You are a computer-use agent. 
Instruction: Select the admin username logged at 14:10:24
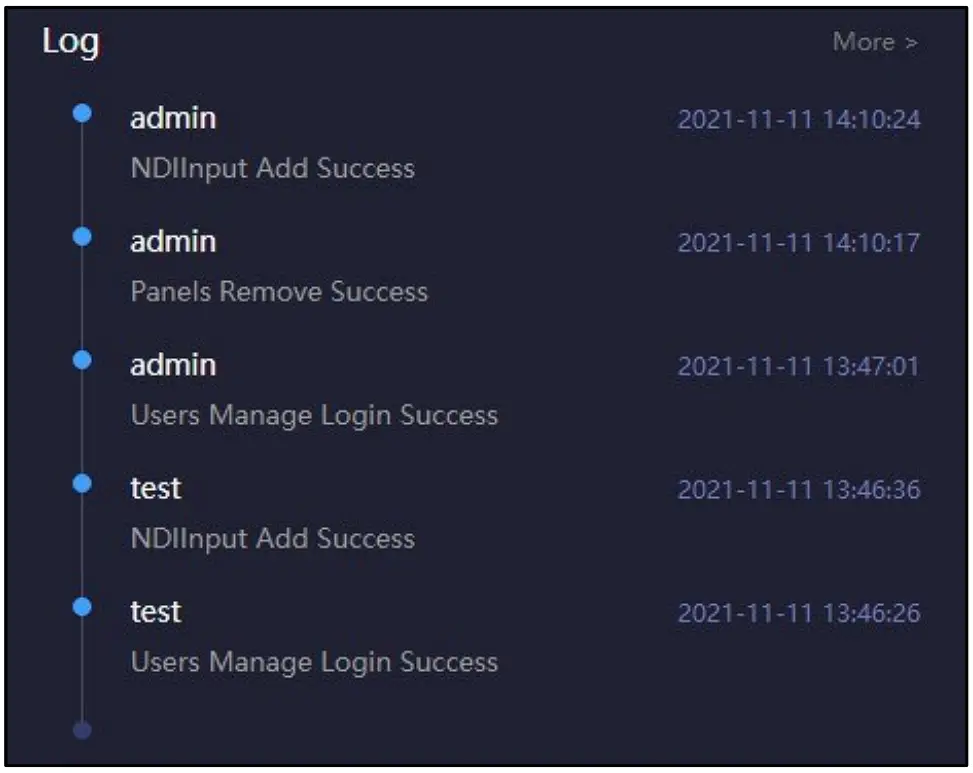[x=173, y=118]
